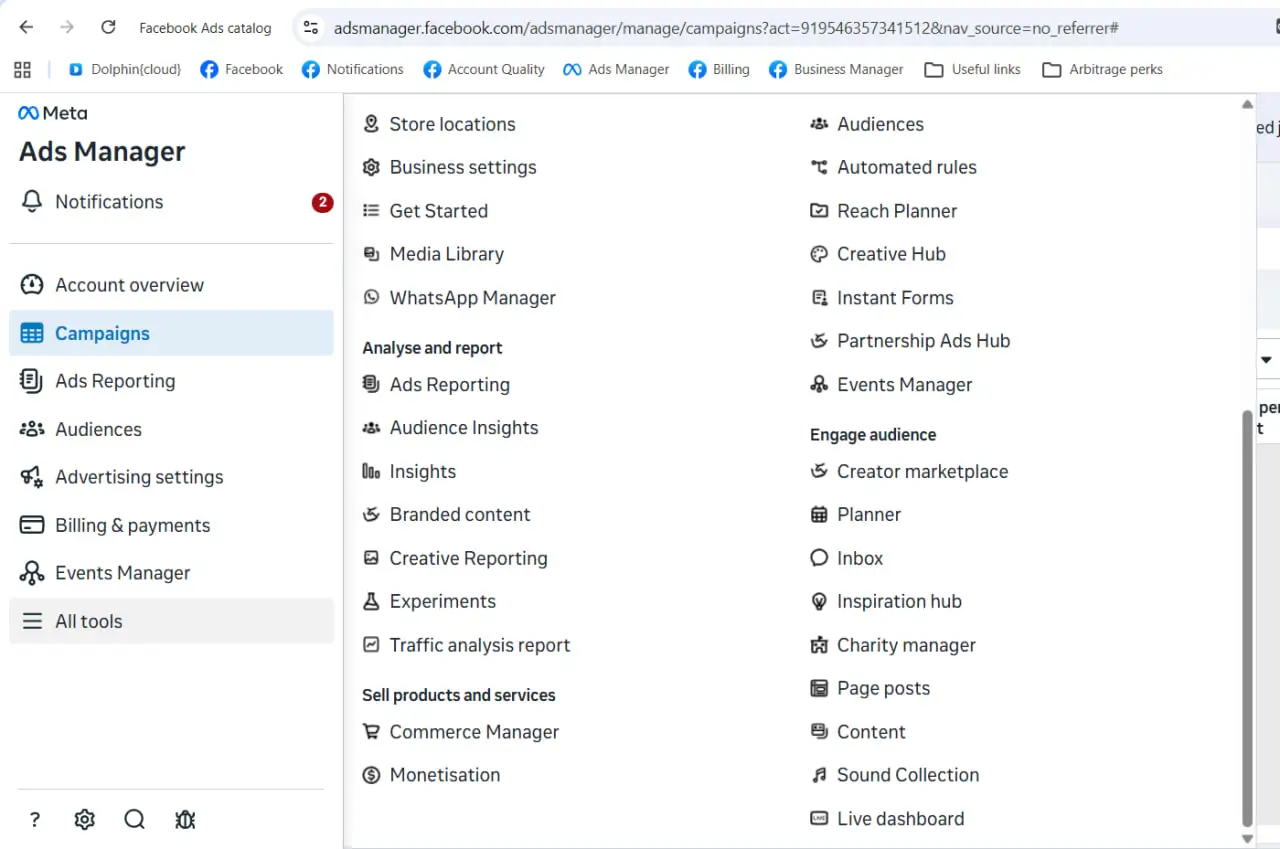Open Ads Reporting under Analyse and report
The height and width of the screenshot is (849, 1280).
449,385
